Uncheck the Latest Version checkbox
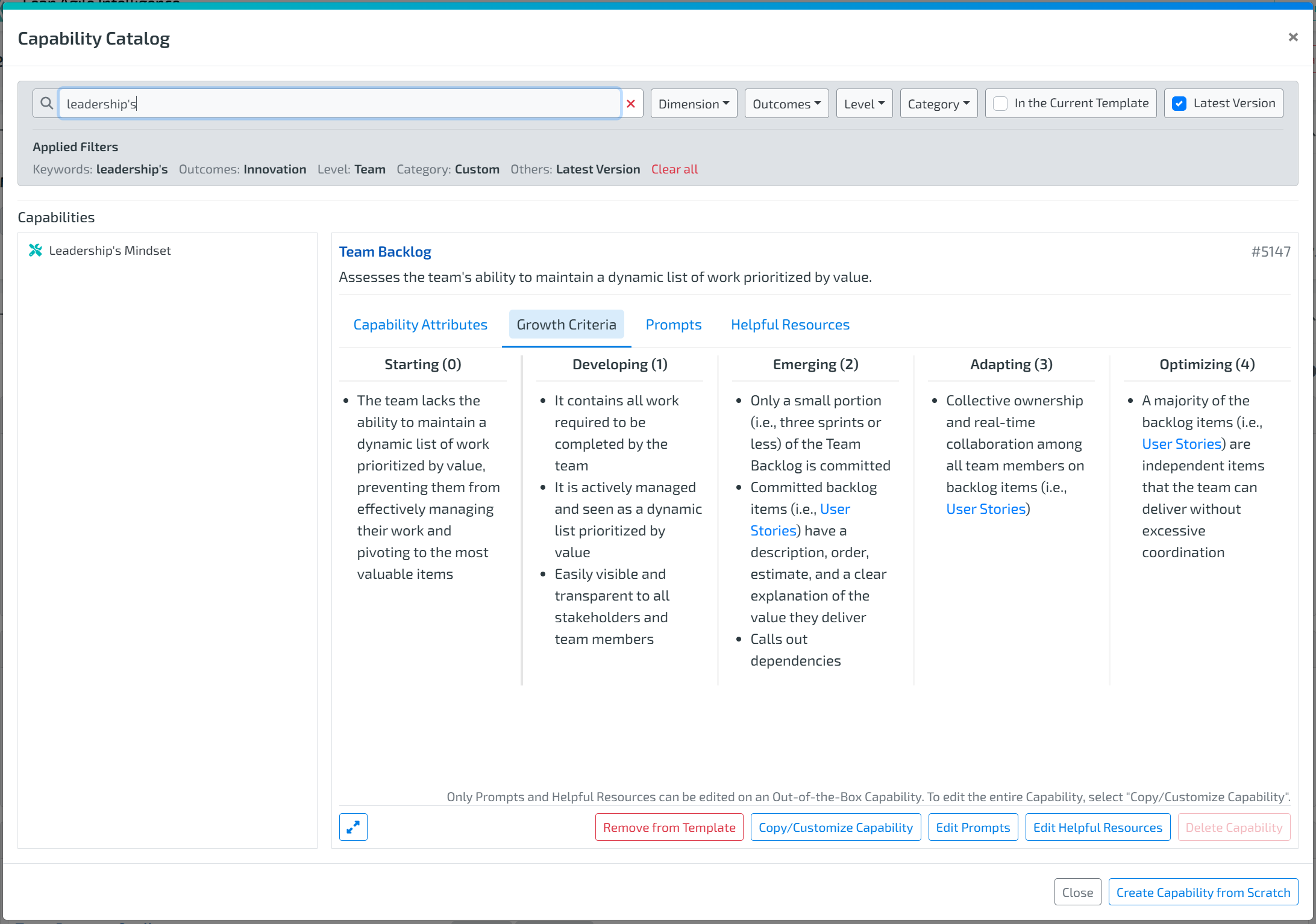Image resolution: width=1316 pixels, height=924 pixels. tap(1179, 104)
